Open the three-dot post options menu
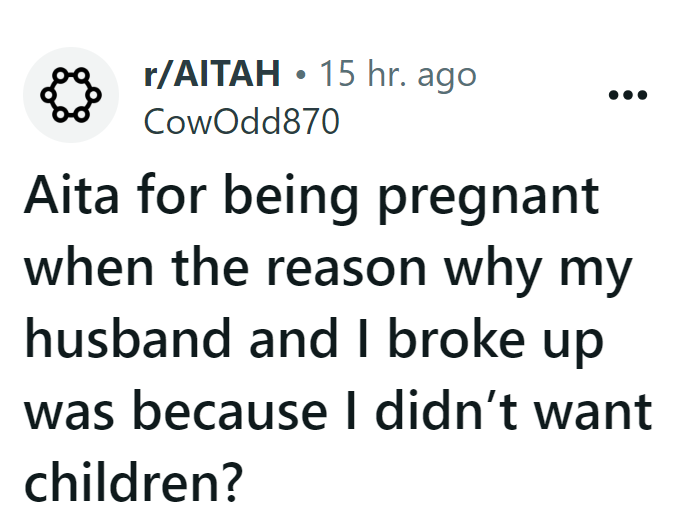Viewport: 696px width, 530px height. (x=629, y=96)
